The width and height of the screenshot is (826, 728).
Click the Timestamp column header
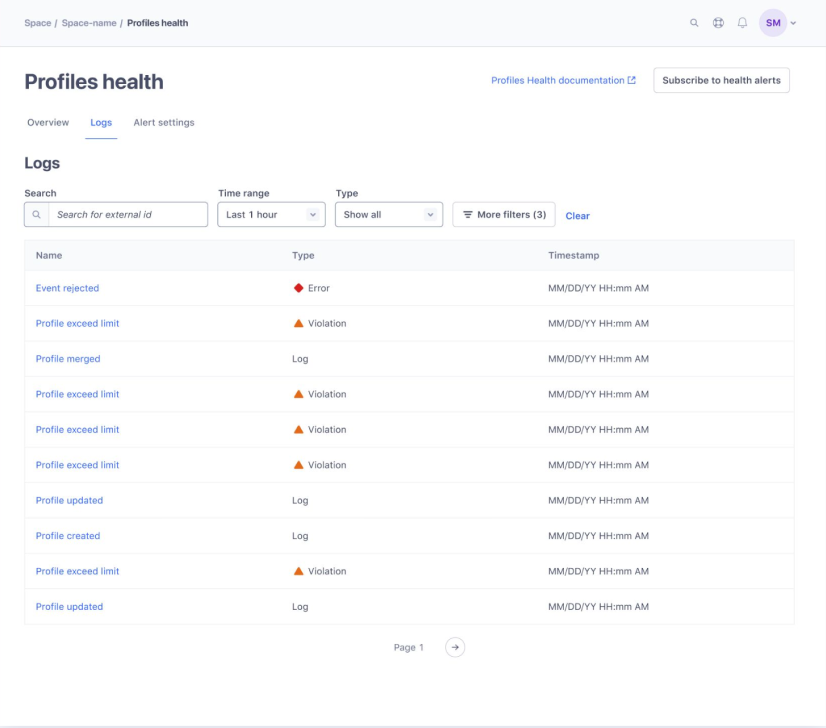[573, 255]
